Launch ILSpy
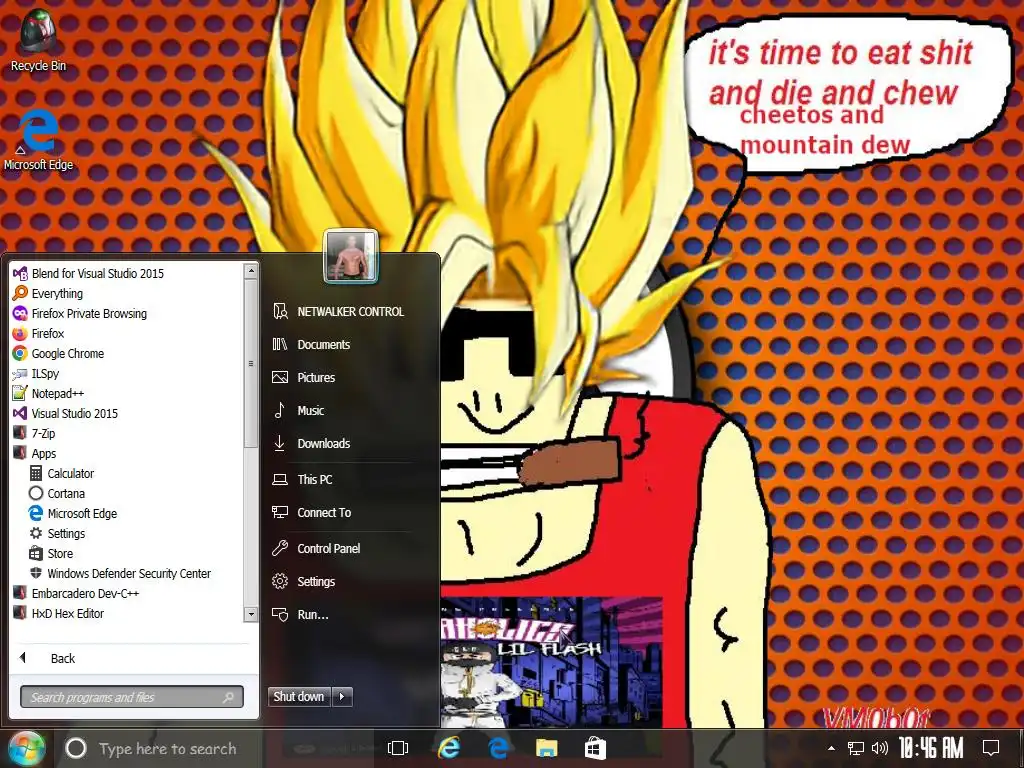This screenshot has height=768, width=1024. (37, 374)
